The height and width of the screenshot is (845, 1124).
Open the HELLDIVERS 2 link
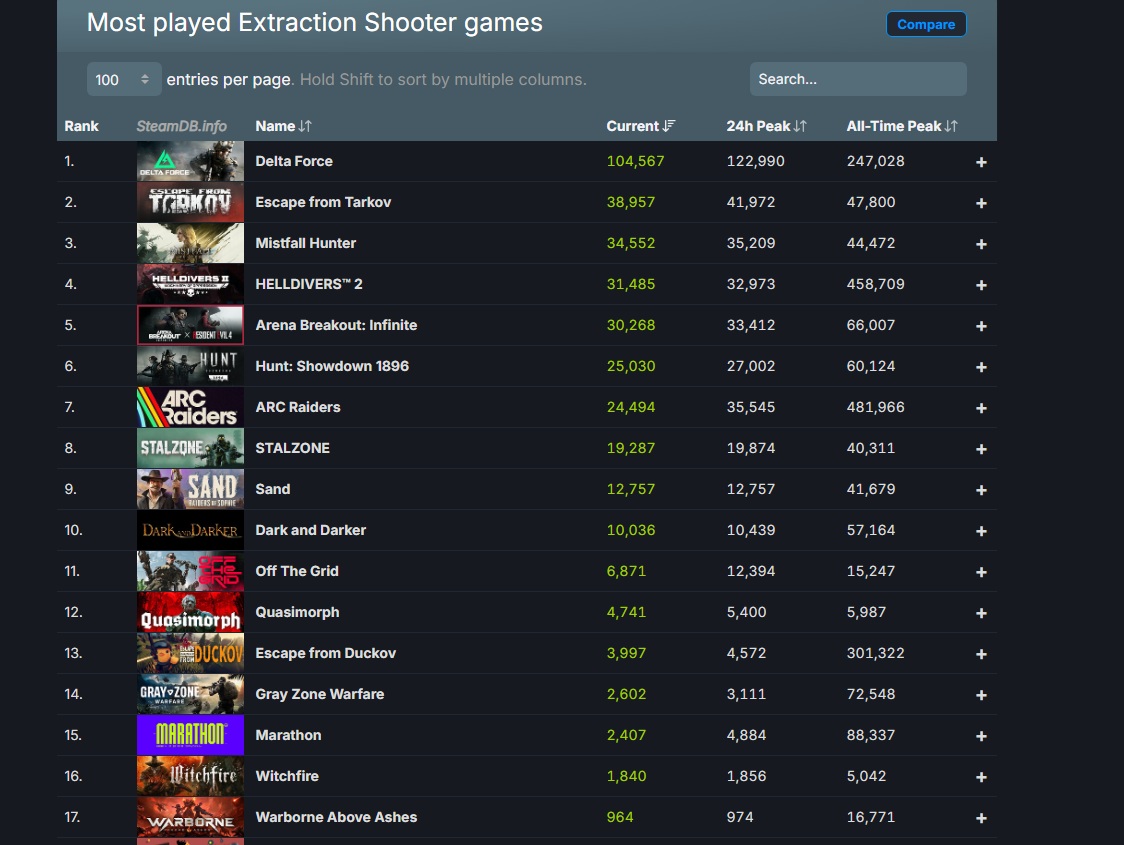(x=309, y=284)
